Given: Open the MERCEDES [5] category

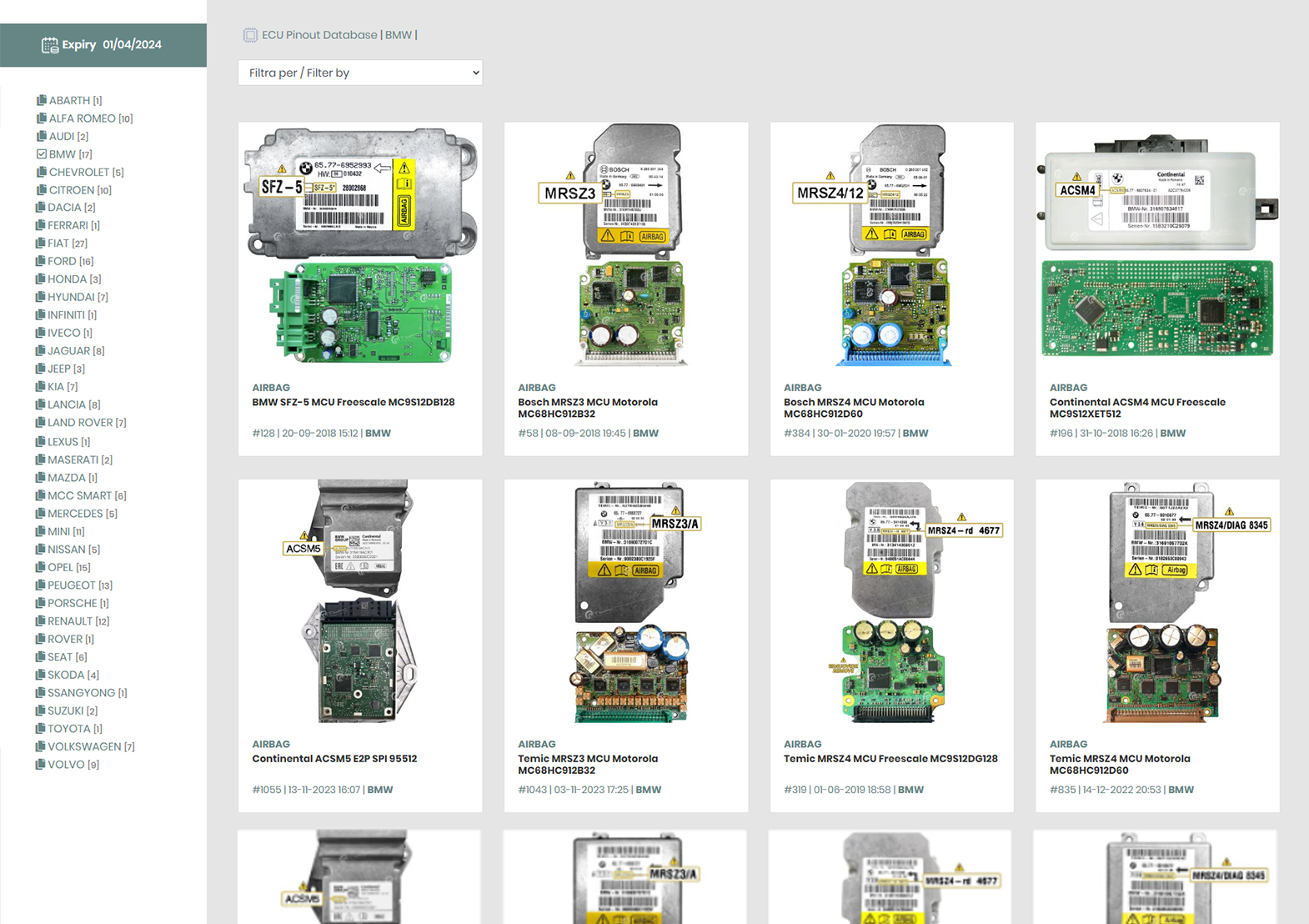Looking at the screenshot, I should [x=76, y=514].
